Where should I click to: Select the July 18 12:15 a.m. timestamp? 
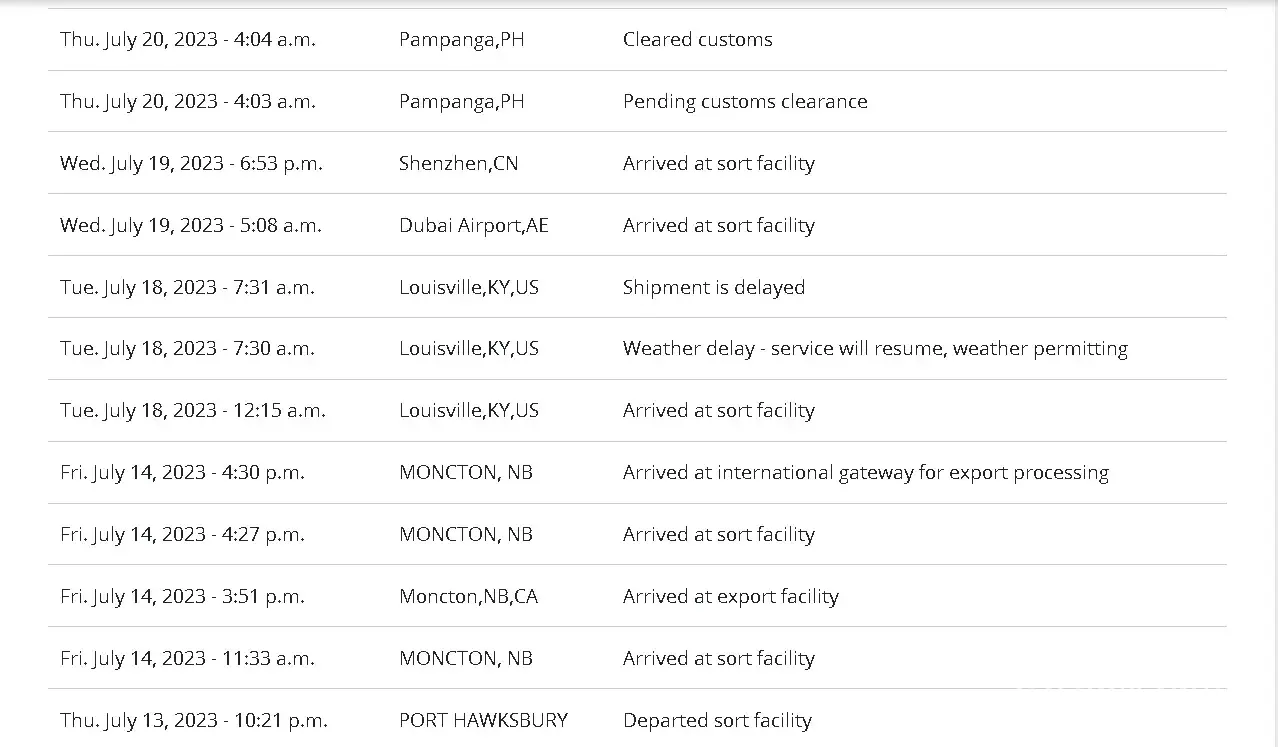point(192,411)
